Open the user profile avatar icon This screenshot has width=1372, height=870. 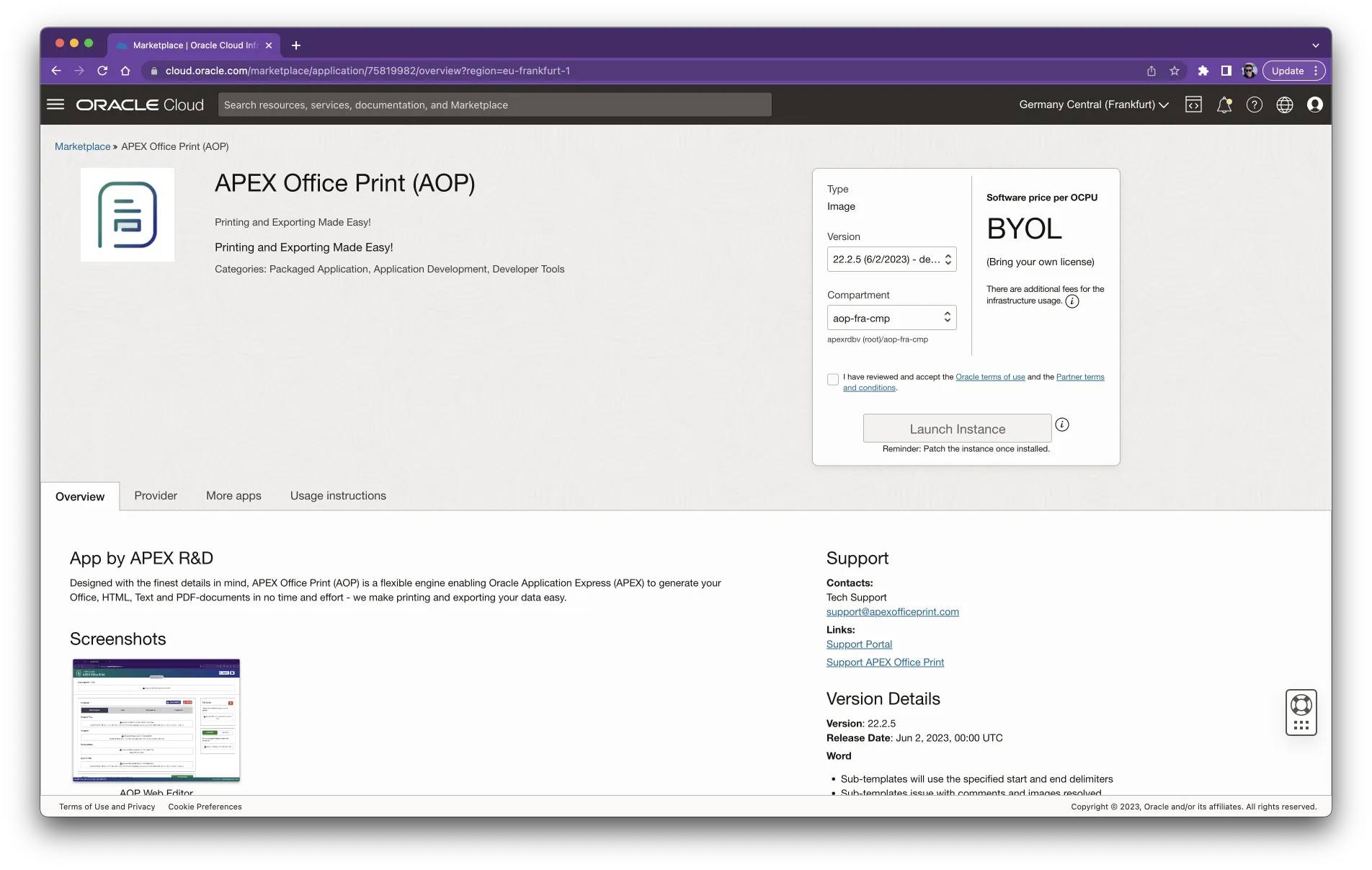(1315, 105)
